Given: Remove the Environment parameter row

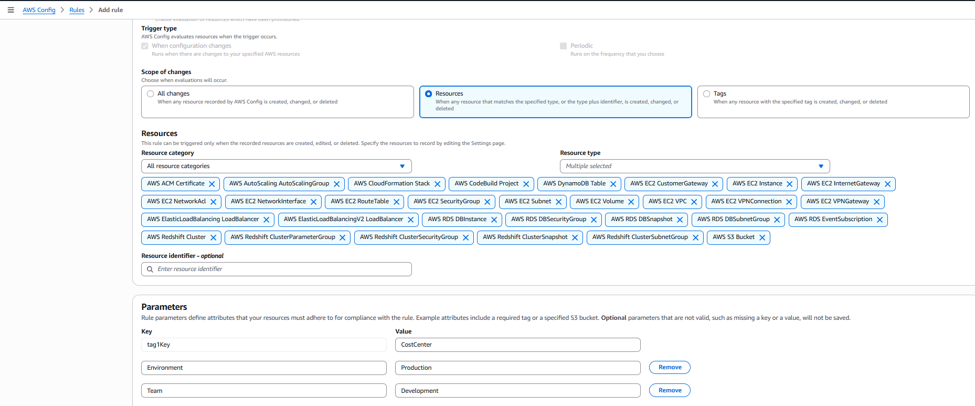Looking at the screenshot, I should (670, 367).
